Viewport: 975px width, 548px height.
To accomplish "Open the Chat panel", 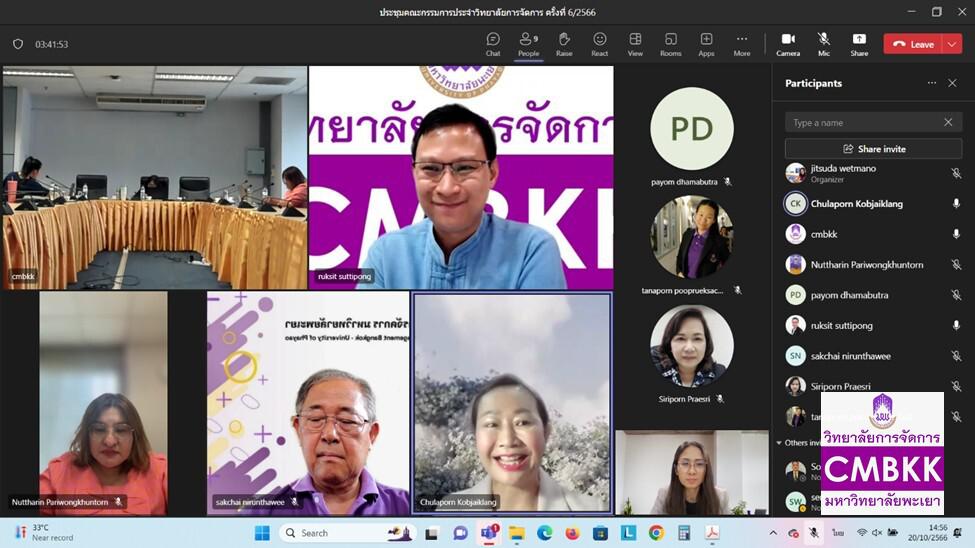I will (x=493, y=44).
